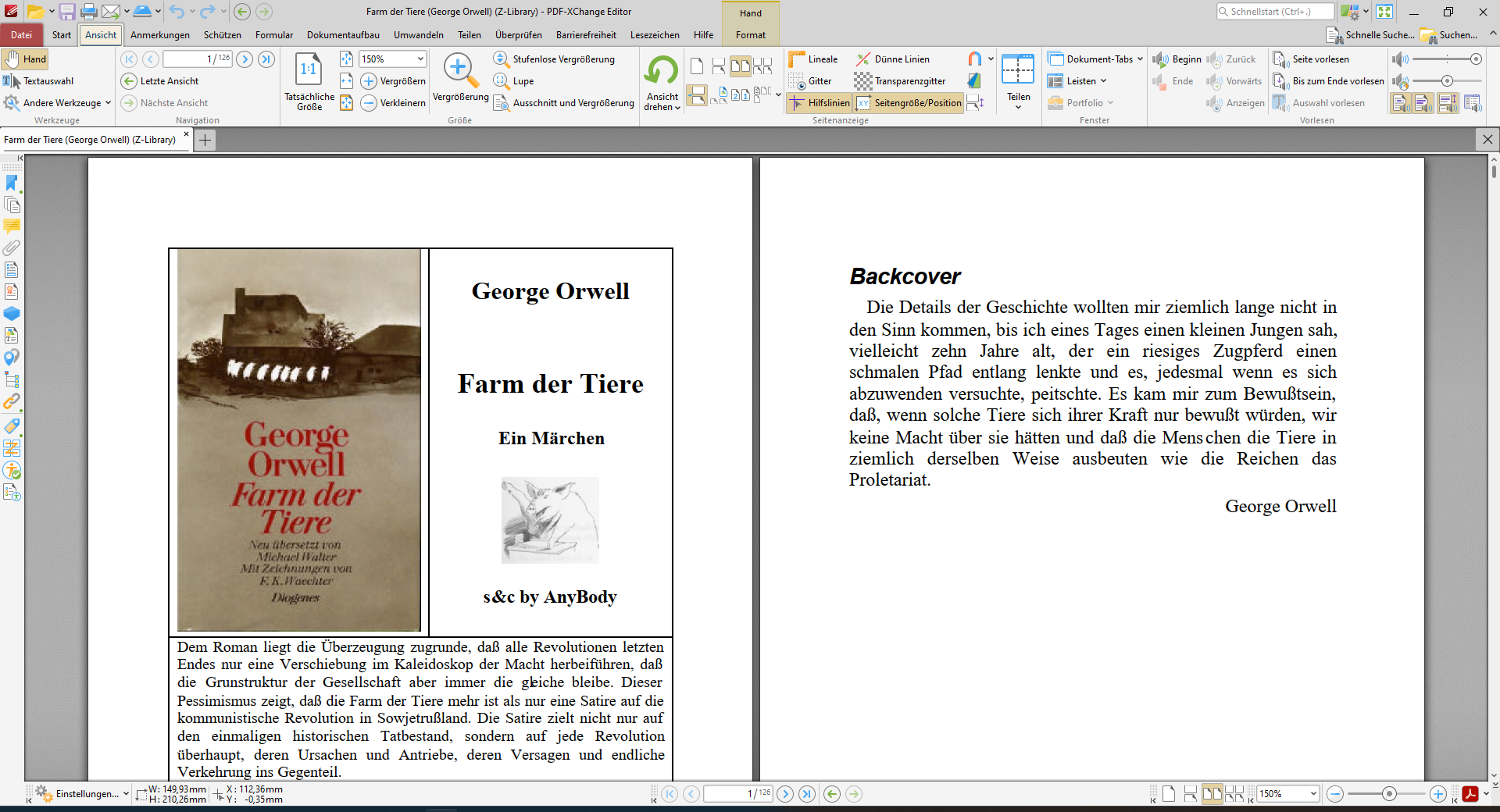Click Bis zum Ende vorlesen
Image resolution: width=1500 pixels, height=812 pixels.
tap(1327, 81)
